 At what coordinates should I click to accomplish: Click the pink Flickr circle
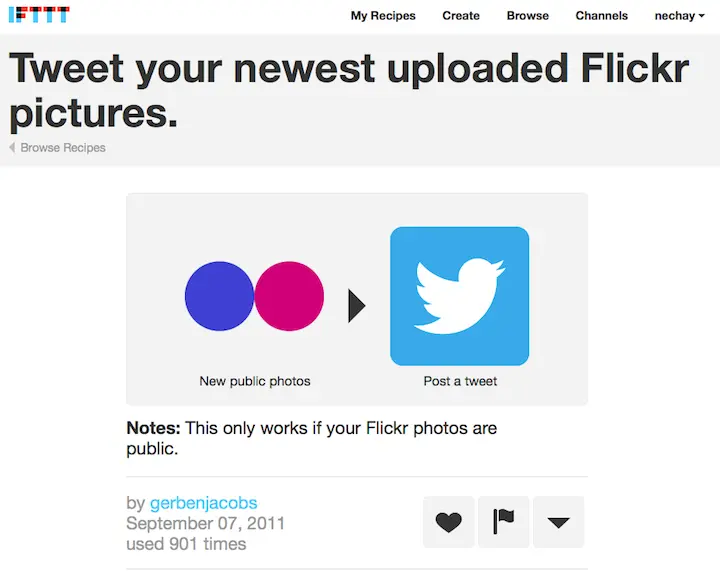tap(289, 296)
